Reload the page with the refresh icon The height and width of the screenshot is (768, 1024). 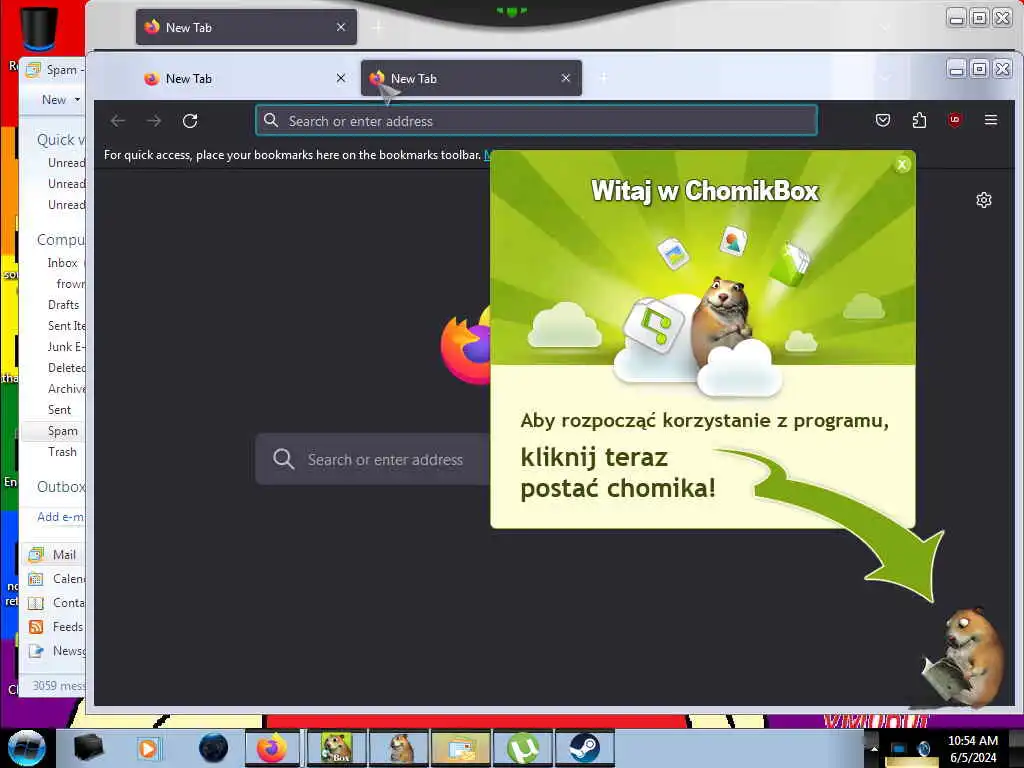(190, 121)
